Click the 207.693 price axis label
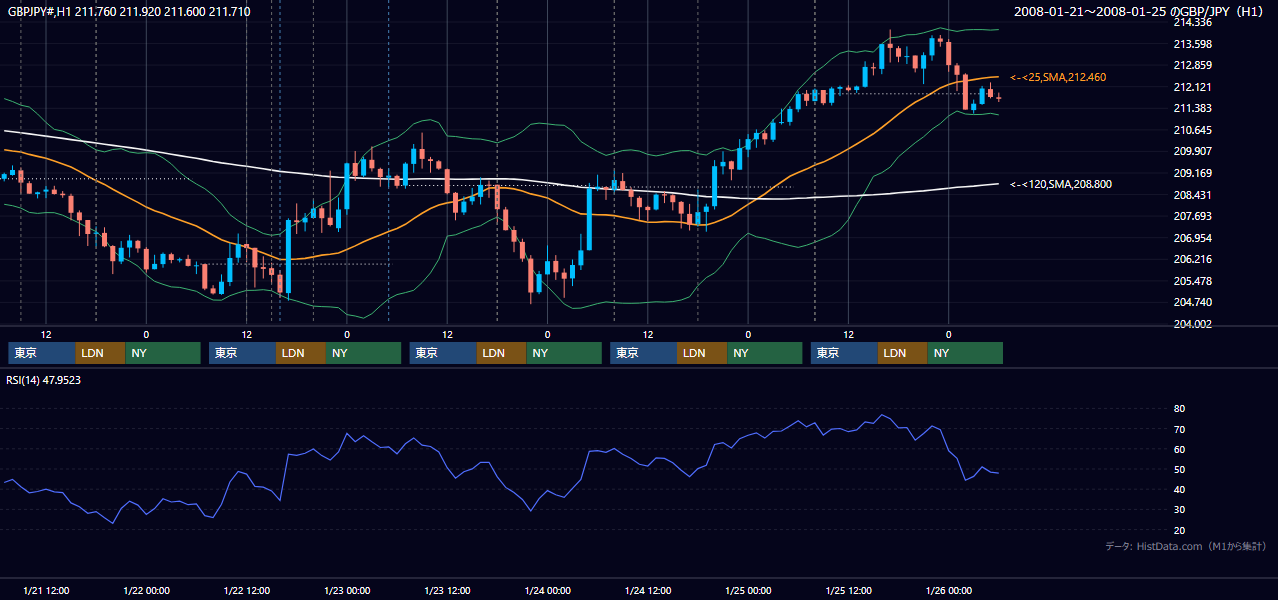Viewport: 1278px width, 600px height. click(x=1192, y=216)
